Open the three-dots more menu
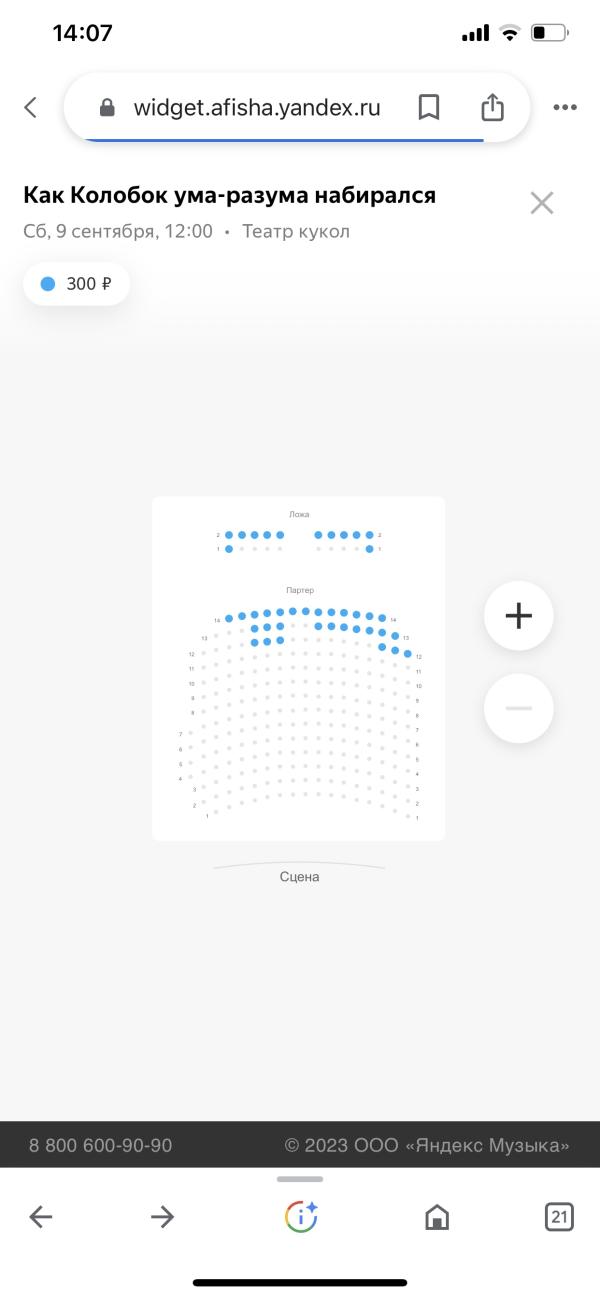The image size is (600, 1298). pyautogui.click(x=565, y=108)
